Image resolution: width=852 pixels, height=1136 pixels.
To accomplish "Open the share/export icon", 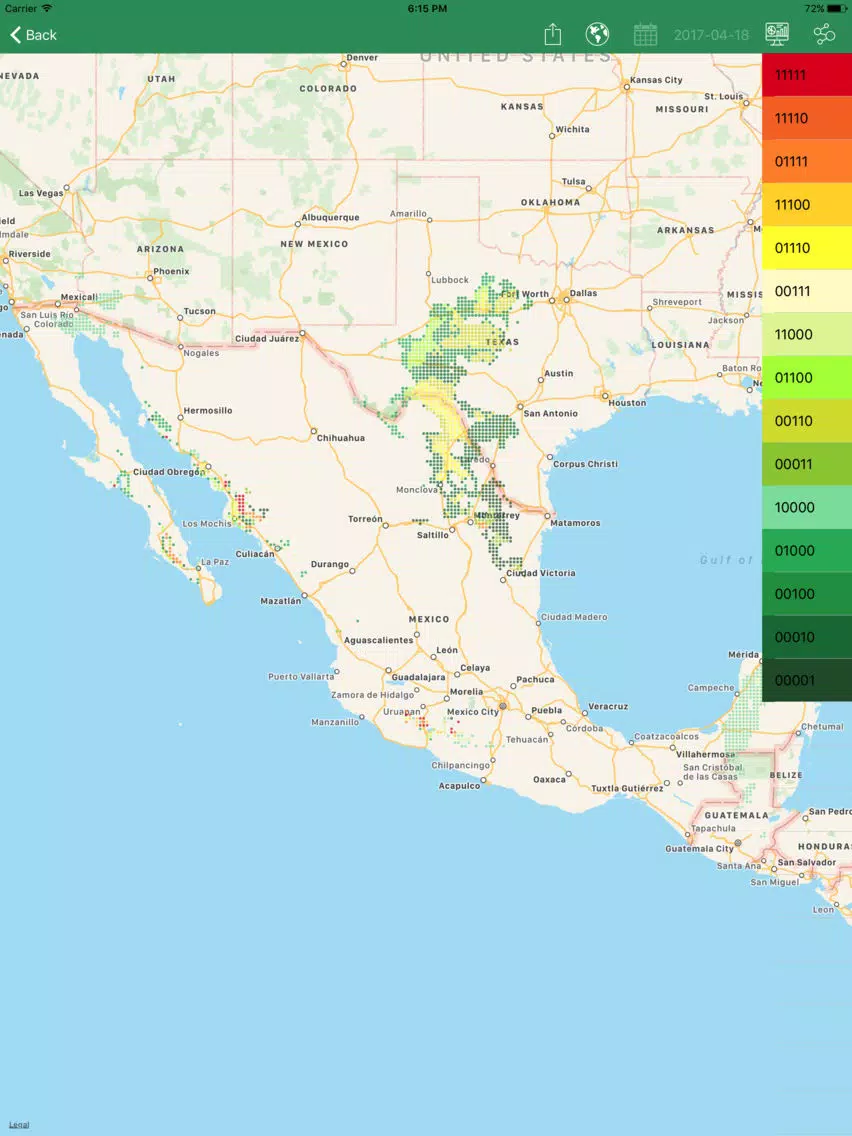I will point(553,34).
